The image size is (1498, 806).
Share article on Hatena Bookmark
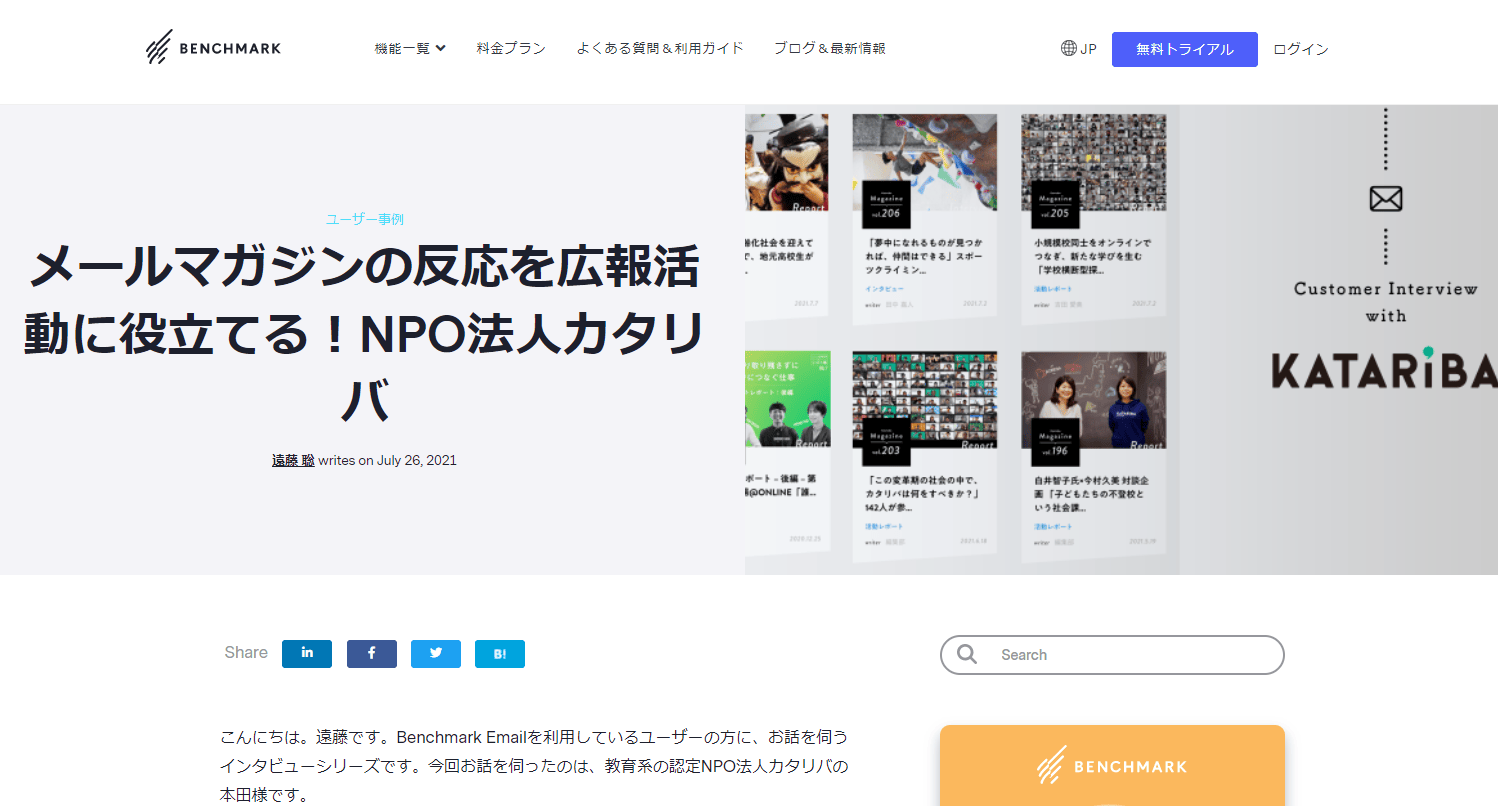pos(500,654)
